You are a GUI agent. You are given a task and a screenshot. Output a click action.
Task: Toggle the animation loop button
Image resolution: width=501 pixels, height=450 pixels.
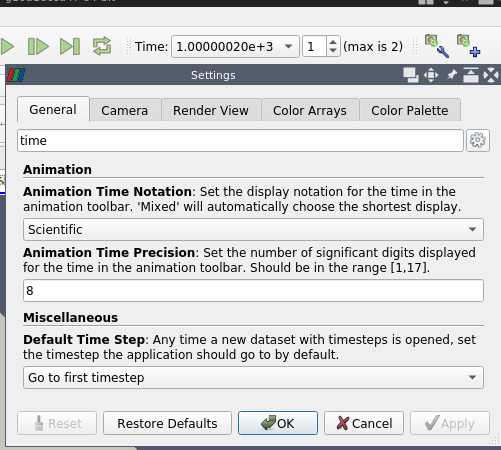(x=102, y=46)
